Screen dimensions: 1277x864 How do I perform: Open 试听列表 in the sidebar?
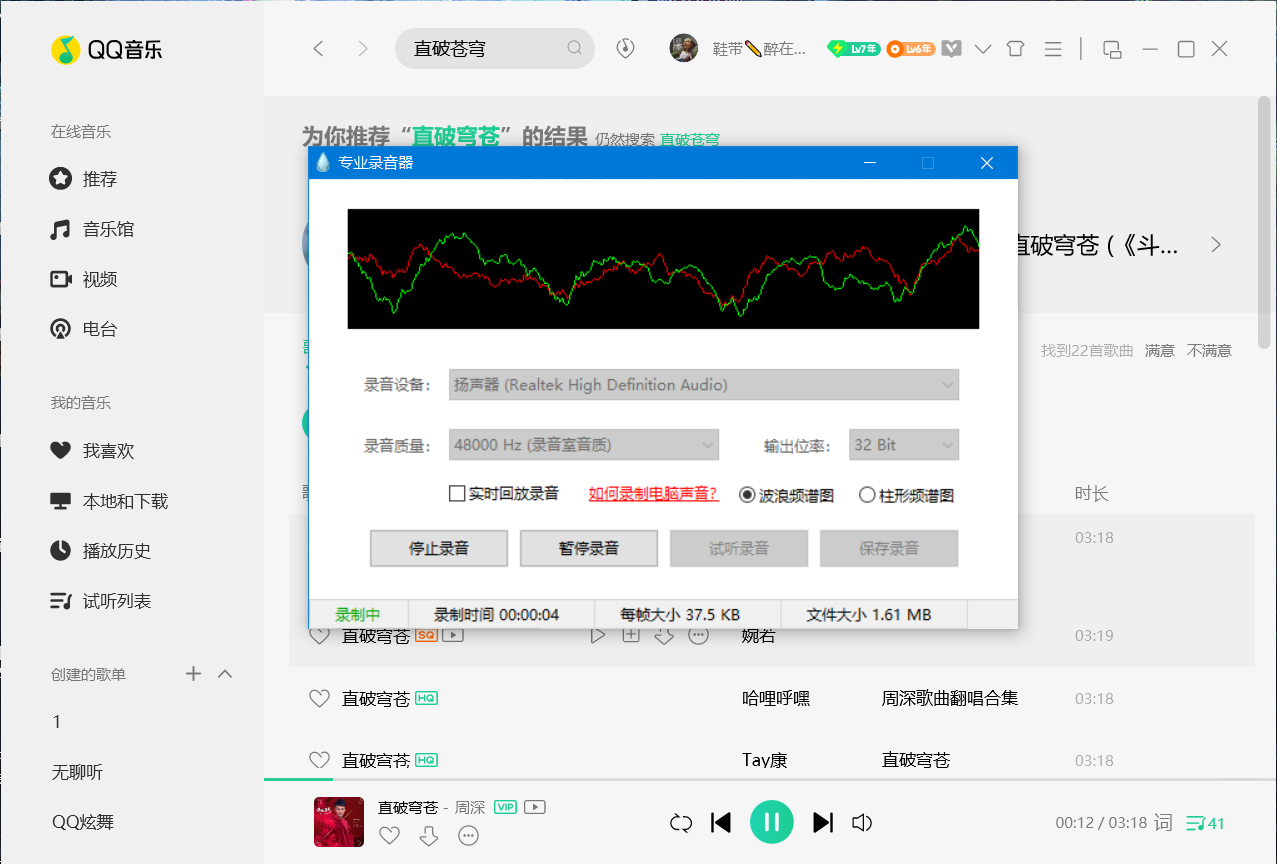point(101,601)
